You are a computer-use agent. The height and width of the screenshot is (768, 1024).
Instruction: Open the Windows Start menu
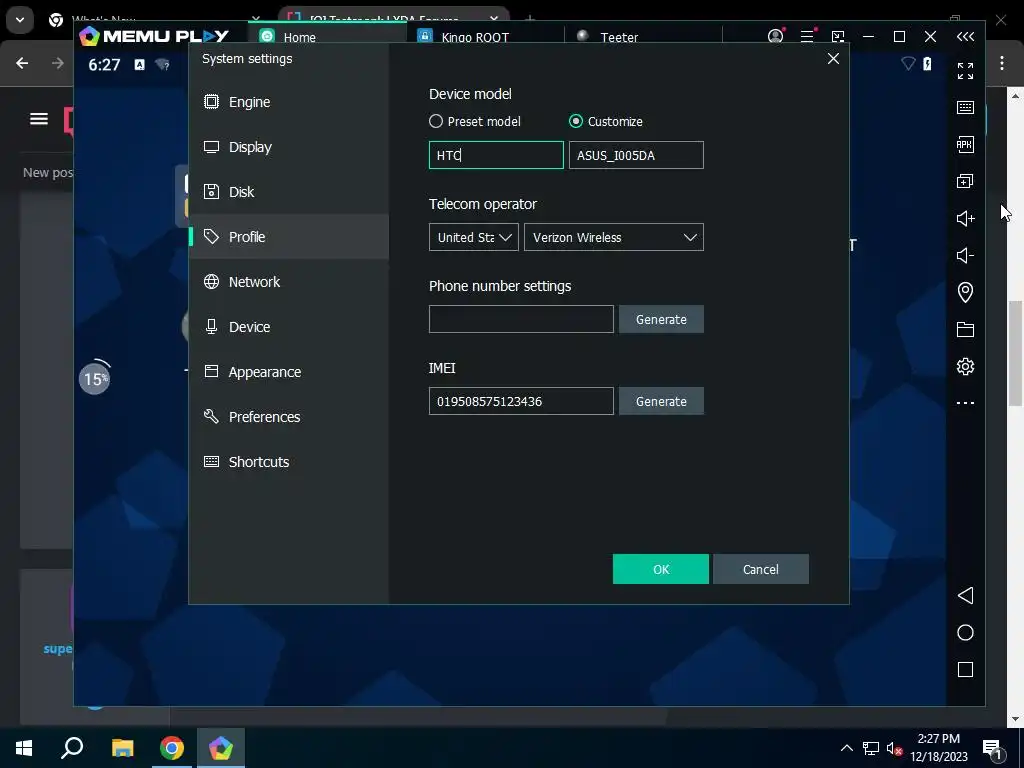[x=24, y=748]
